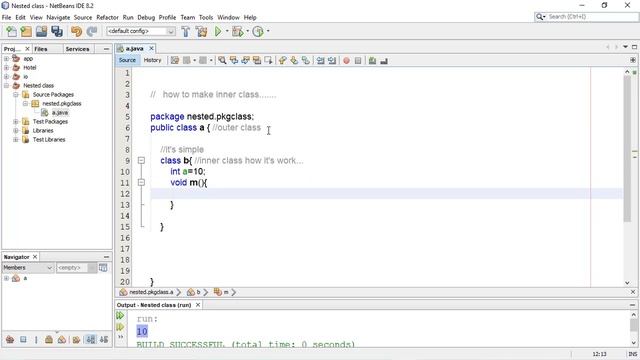The width and height of the screenshot is (640, 360).
Task: Collapse the void m() code fold
Action: [x=141, y=182]
